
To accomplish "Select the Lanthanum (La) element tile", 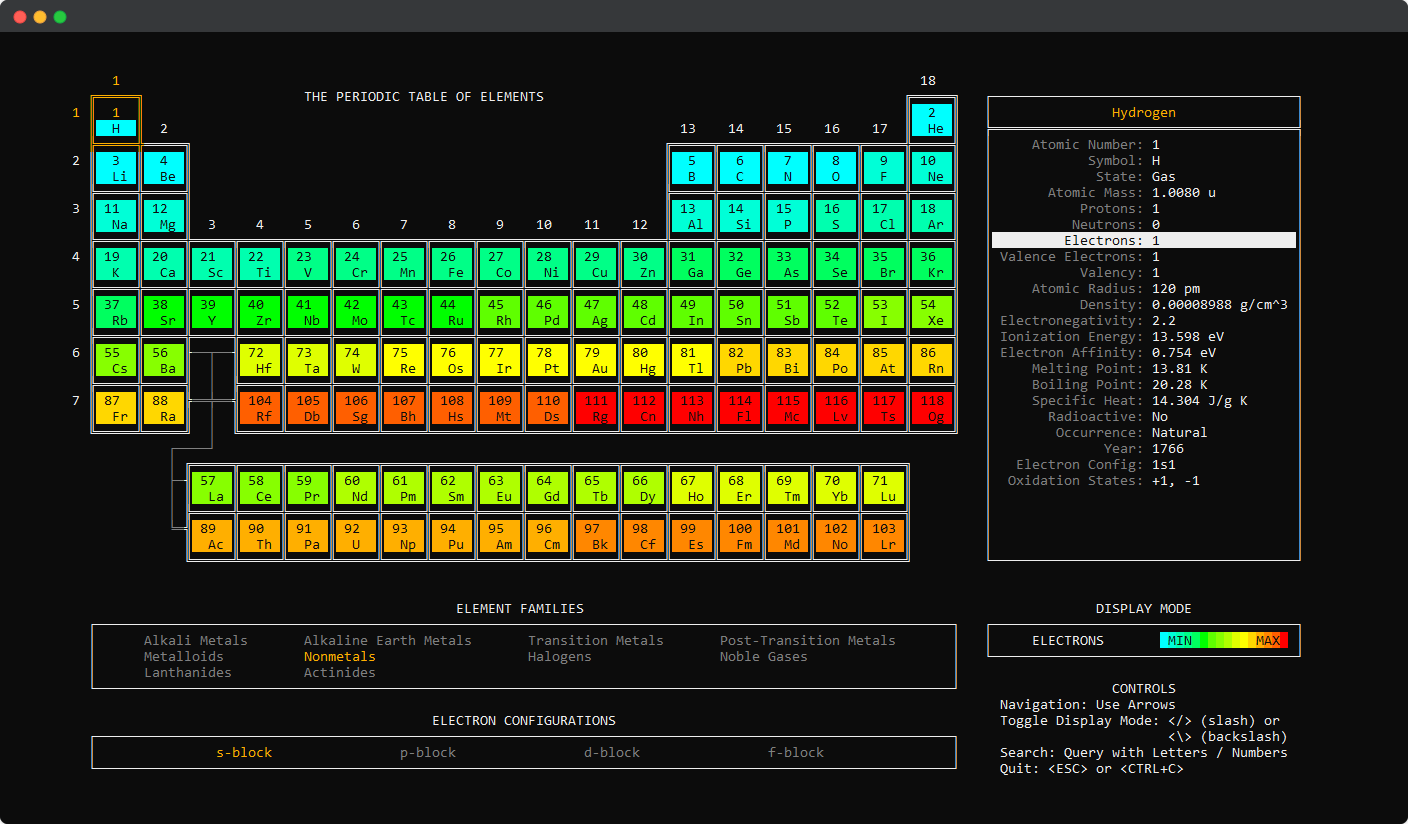I will (212, 488).
